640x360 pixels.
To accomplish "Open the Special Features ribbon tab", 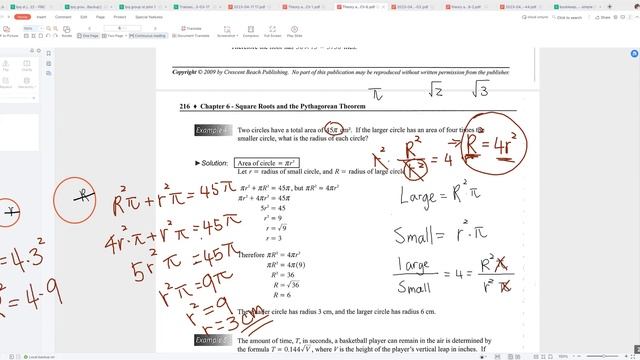I will [149, 17].
